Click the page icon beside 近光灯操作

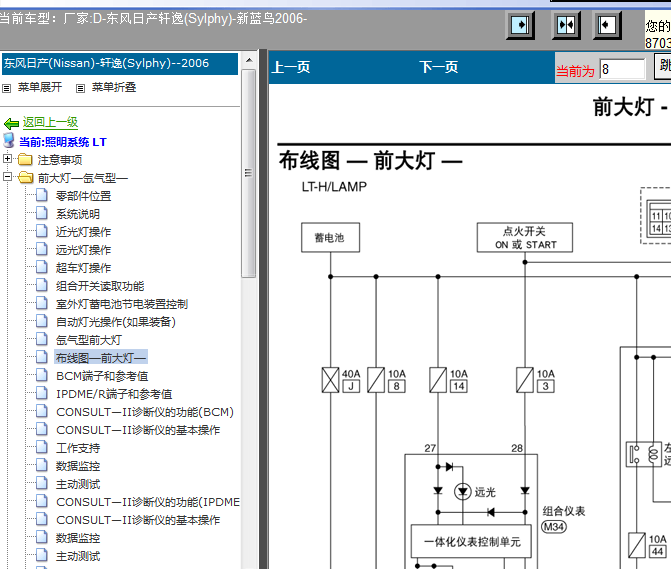42,231
